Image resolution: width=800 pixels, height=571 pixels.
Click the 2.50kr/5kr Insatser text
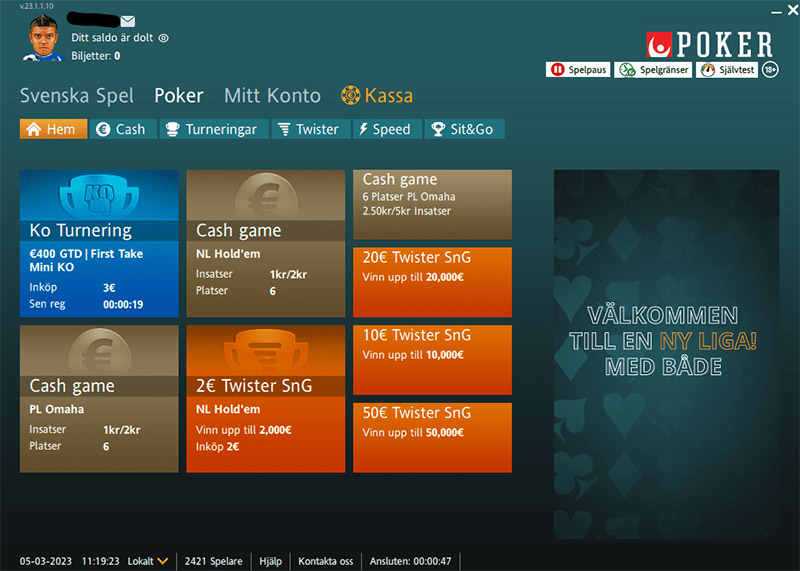tap(407, 211)
